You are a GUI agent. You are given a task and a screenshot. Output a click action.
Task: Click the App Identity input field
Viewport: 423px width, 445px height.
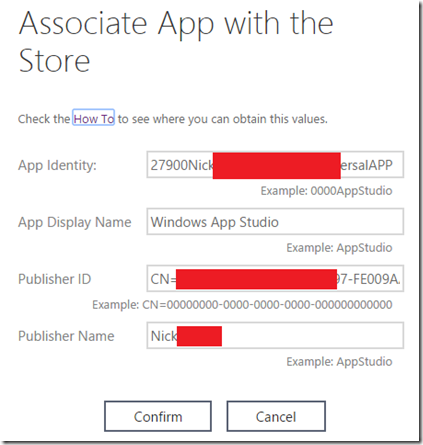click(x=275, y=165)
